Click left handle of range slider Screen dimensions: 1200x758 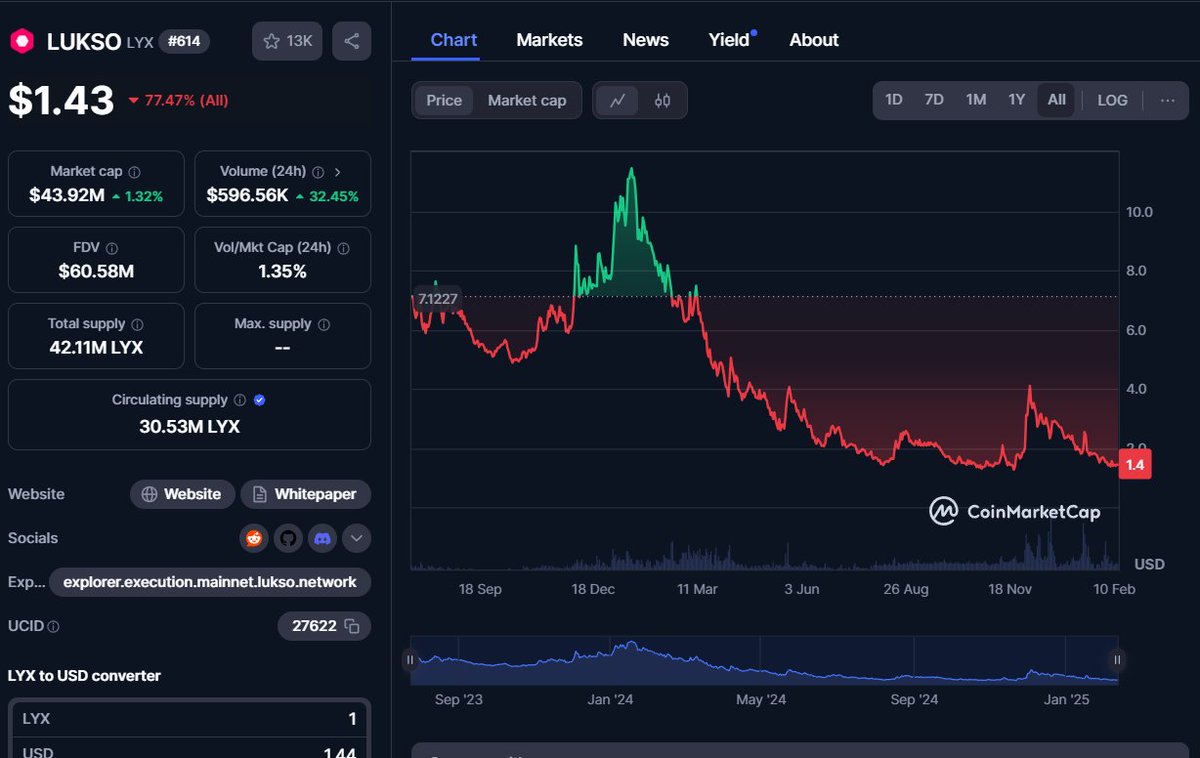[410, 660]
